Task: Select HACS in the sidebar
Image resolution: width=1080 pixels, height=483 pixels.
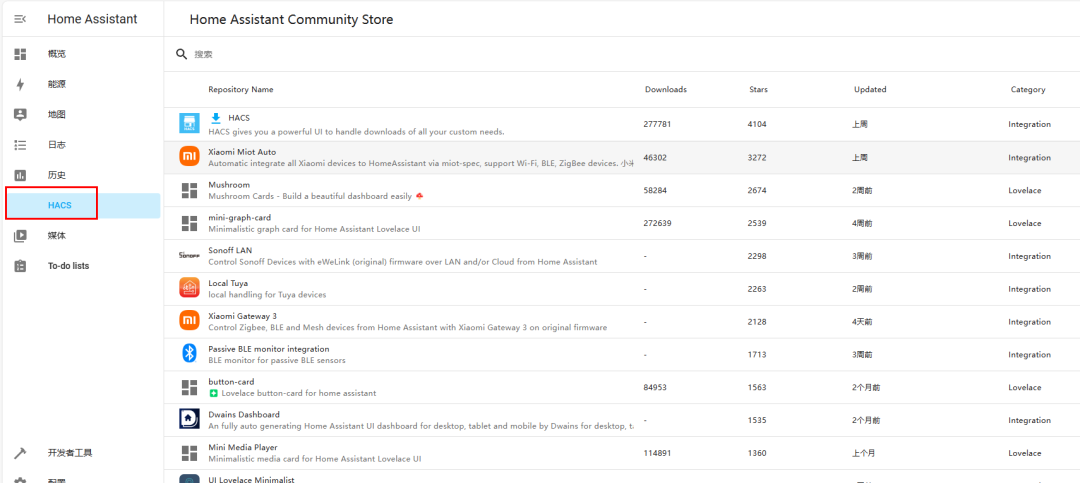Action: [x=82, y=205]
